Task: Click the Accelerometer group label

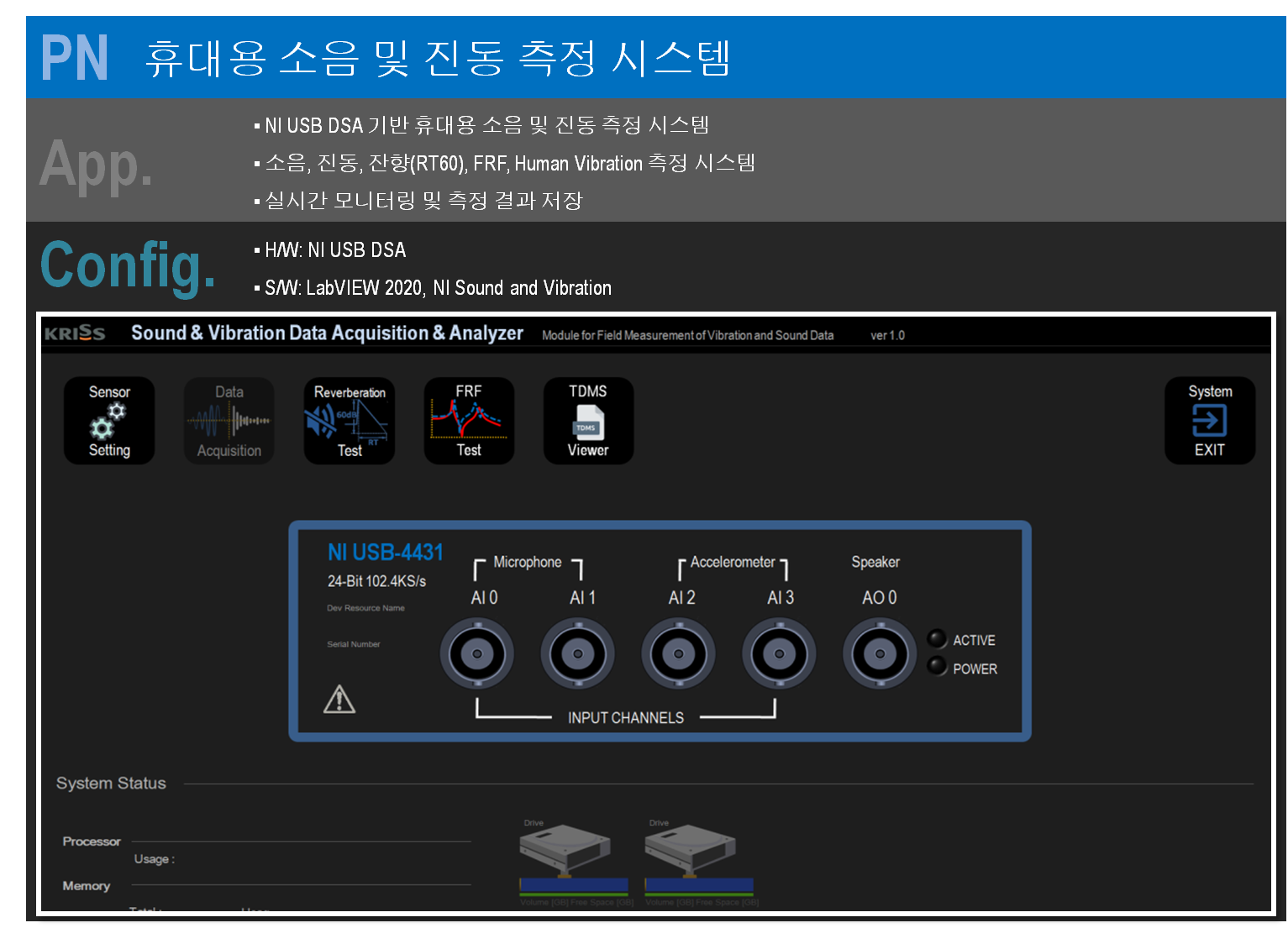Action: (x=733, y=562)
